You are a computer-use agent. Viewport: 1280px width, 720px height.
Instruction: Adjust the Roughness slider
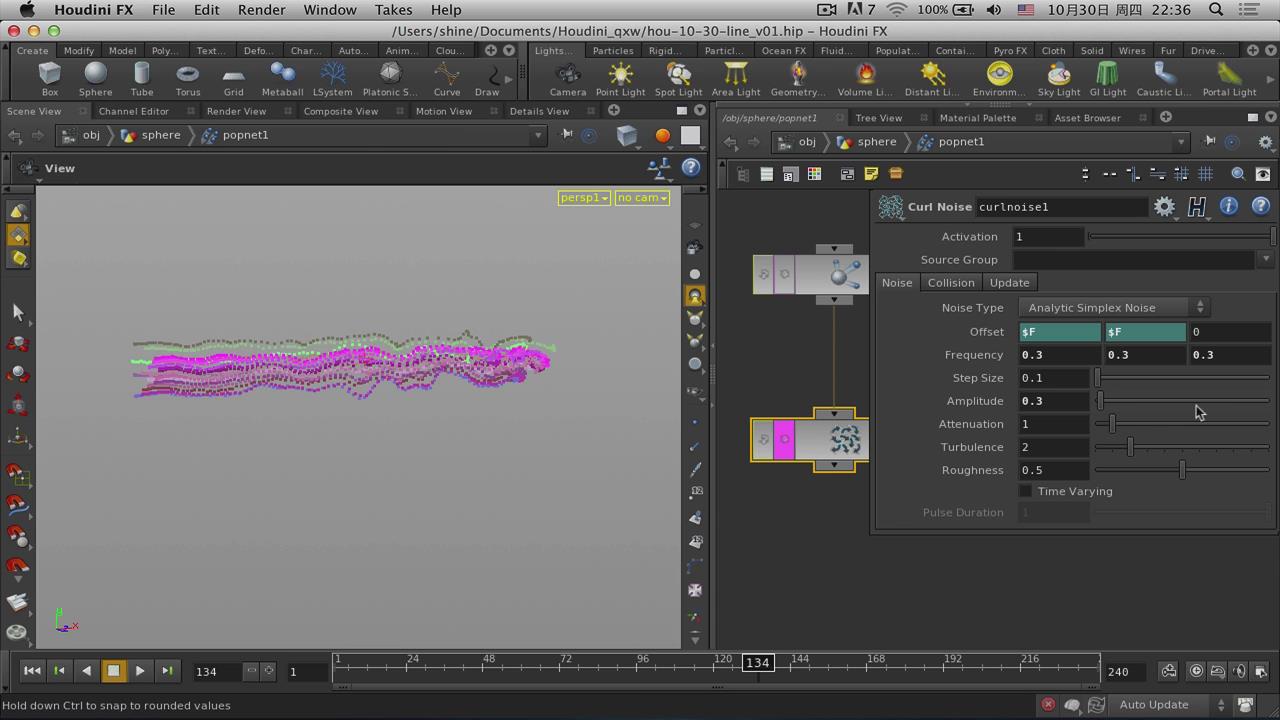click(1182, 470)
